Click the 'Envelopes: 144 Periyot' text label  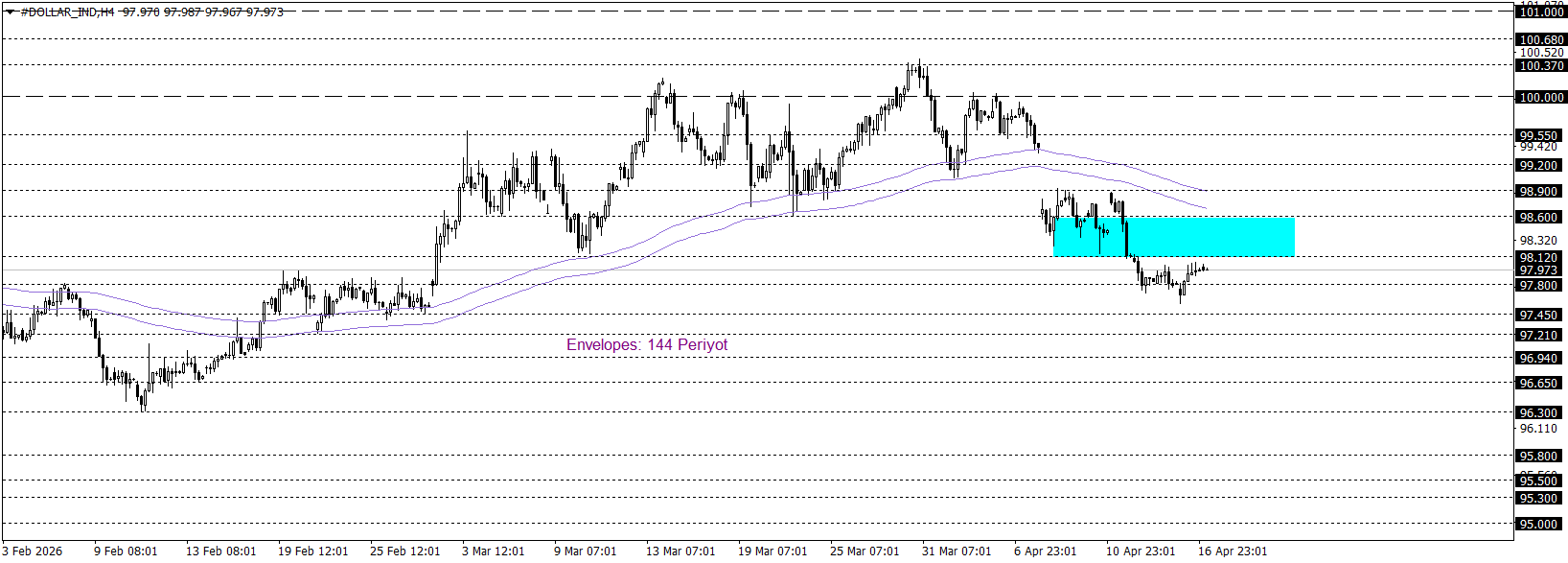point(646,344)
